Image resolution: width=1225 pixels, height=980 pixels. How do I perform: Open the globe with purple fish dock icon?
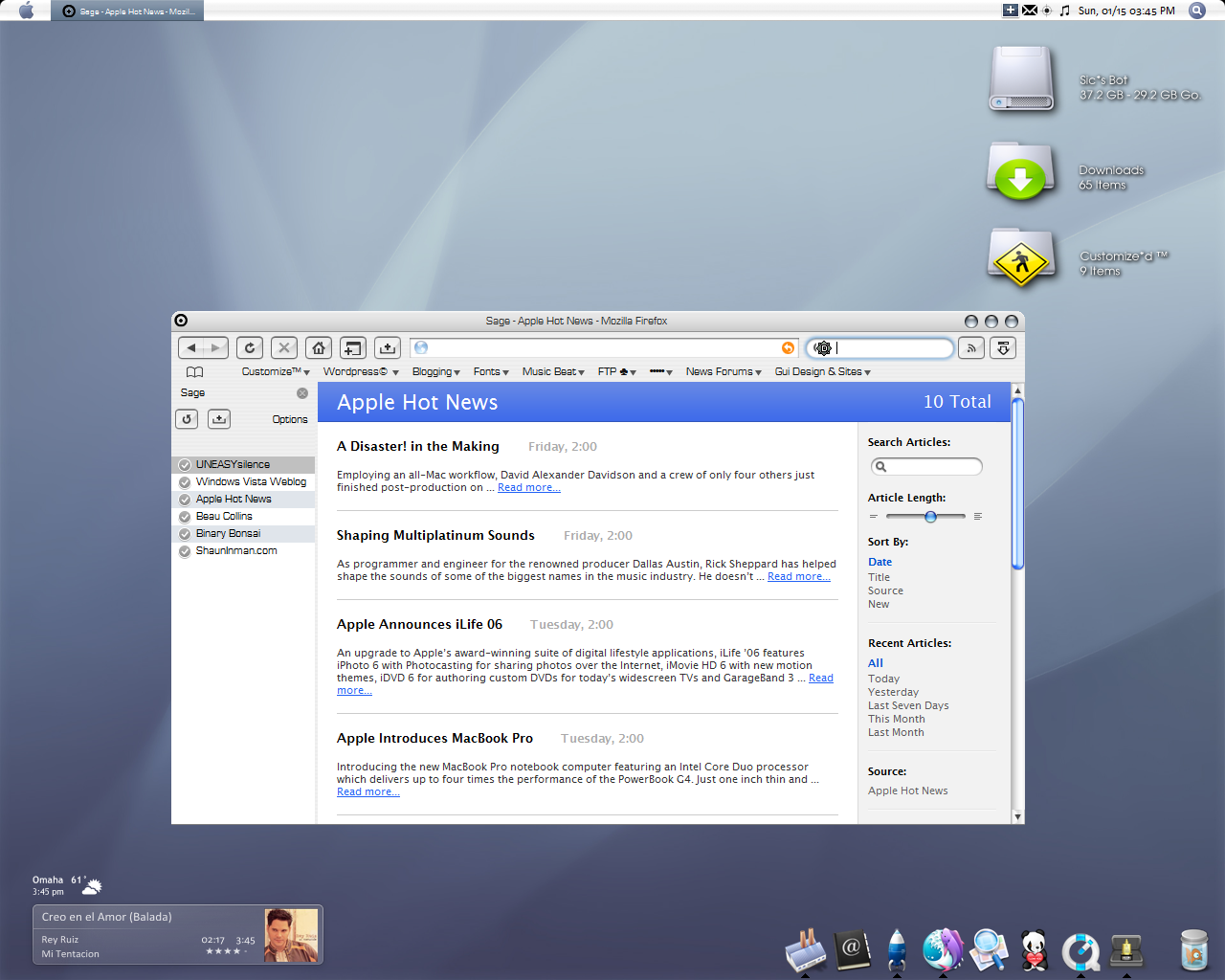(943, 950)
